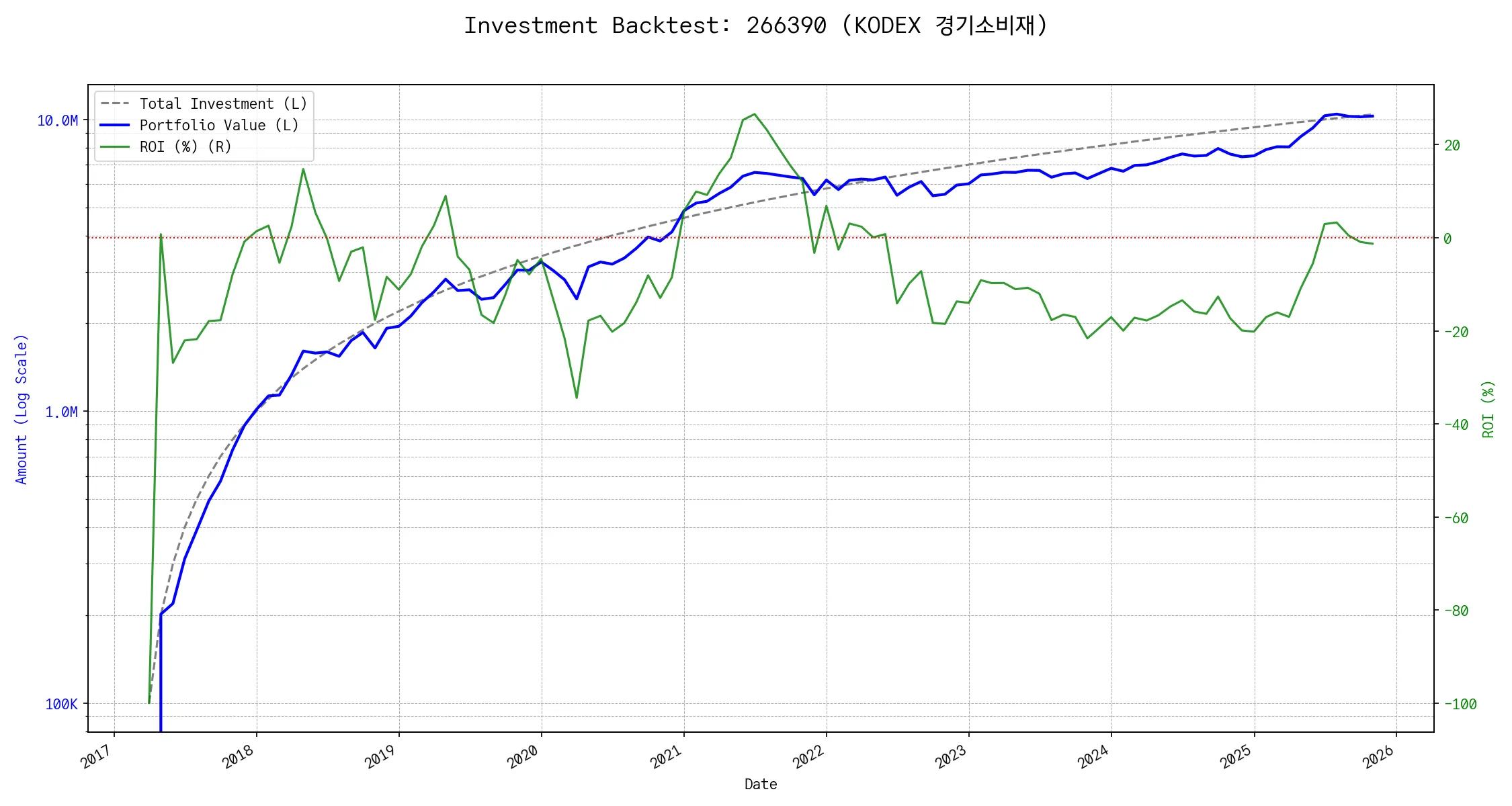
Task: Click the green ROI legend line swatch
Action: [x=115, y=147]
